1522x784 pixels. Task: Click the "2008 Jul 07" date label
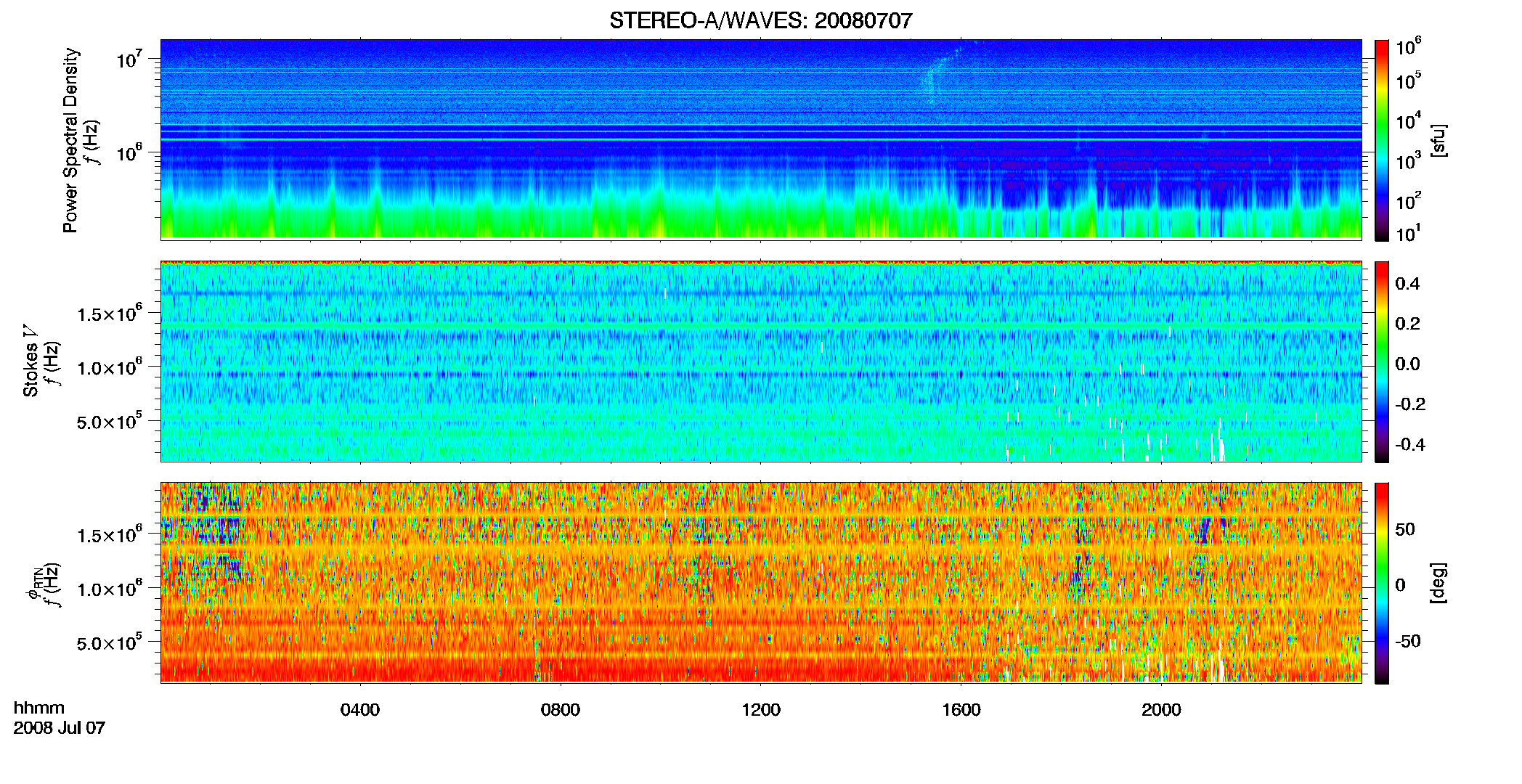[x=60, y=728]
